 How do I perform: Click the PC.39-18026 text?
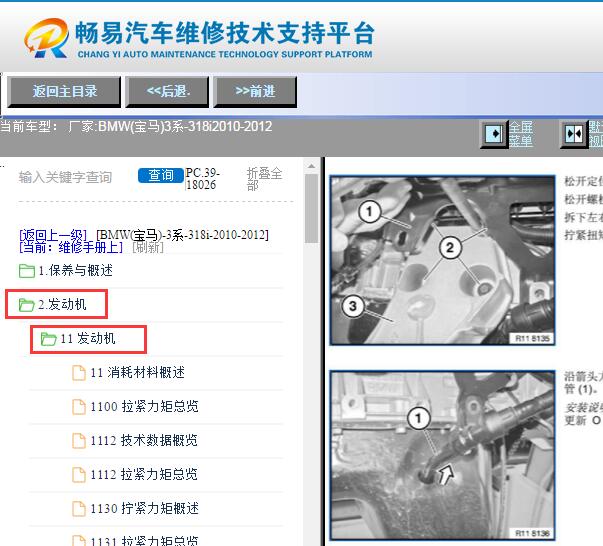click(202, 179)
